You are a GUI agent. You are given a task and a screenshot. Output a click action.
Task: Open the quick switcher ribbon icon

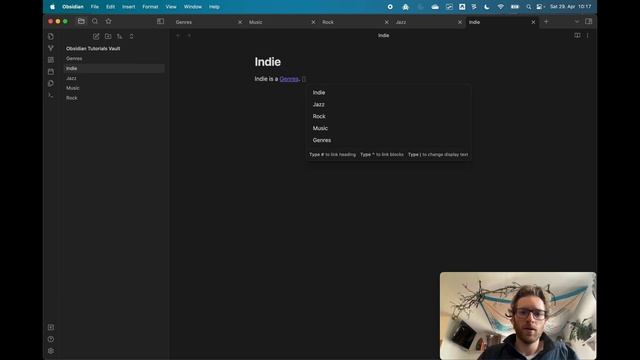pos(51,36)
